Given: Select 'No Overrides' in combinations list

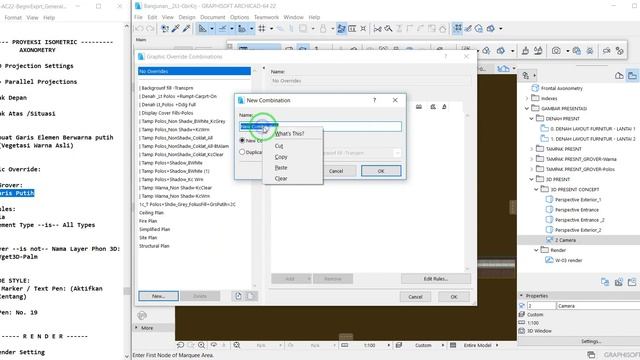Looking at the screenshot, I should coord(194,71).
